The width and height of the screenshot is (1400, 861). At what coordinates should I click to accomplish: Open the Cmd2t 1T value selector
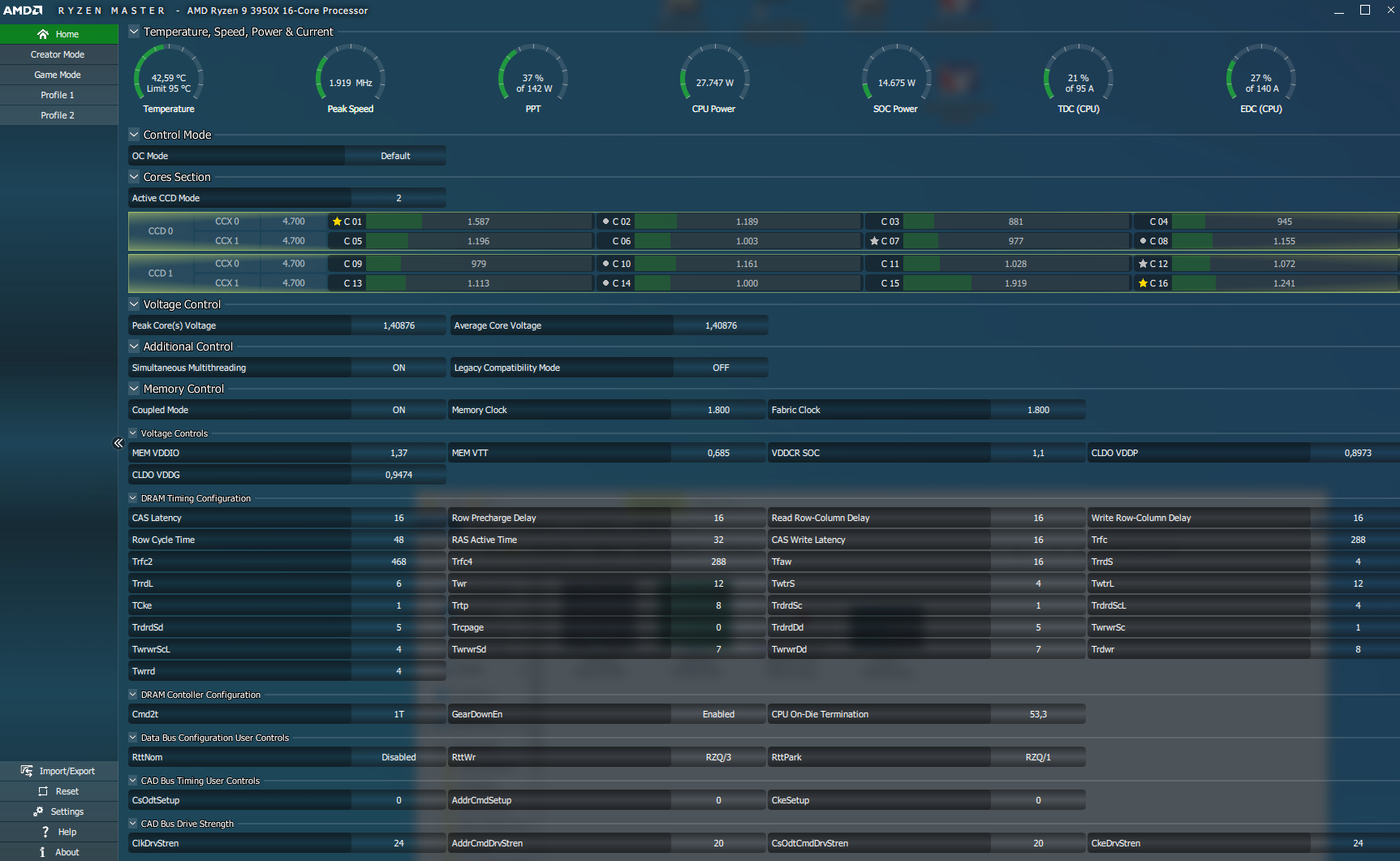(398, 714)
